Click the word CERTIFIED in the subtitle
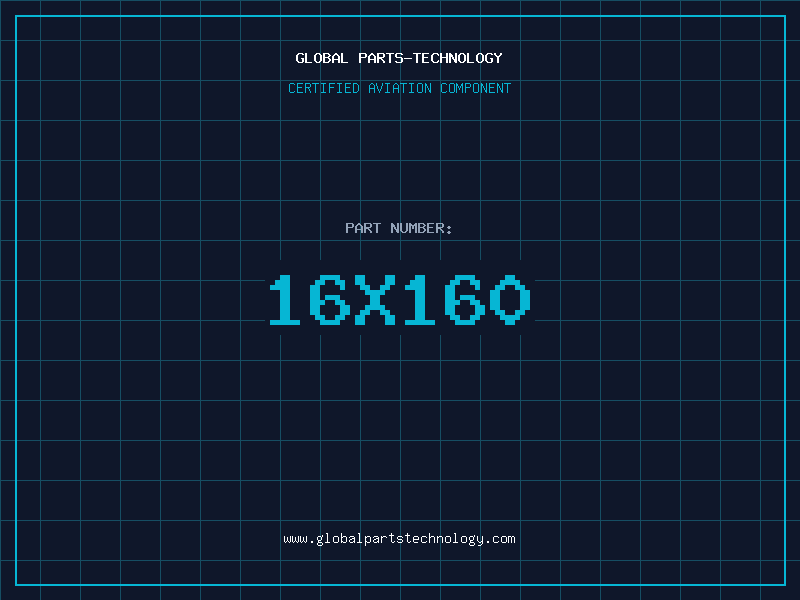 [324, 88]
